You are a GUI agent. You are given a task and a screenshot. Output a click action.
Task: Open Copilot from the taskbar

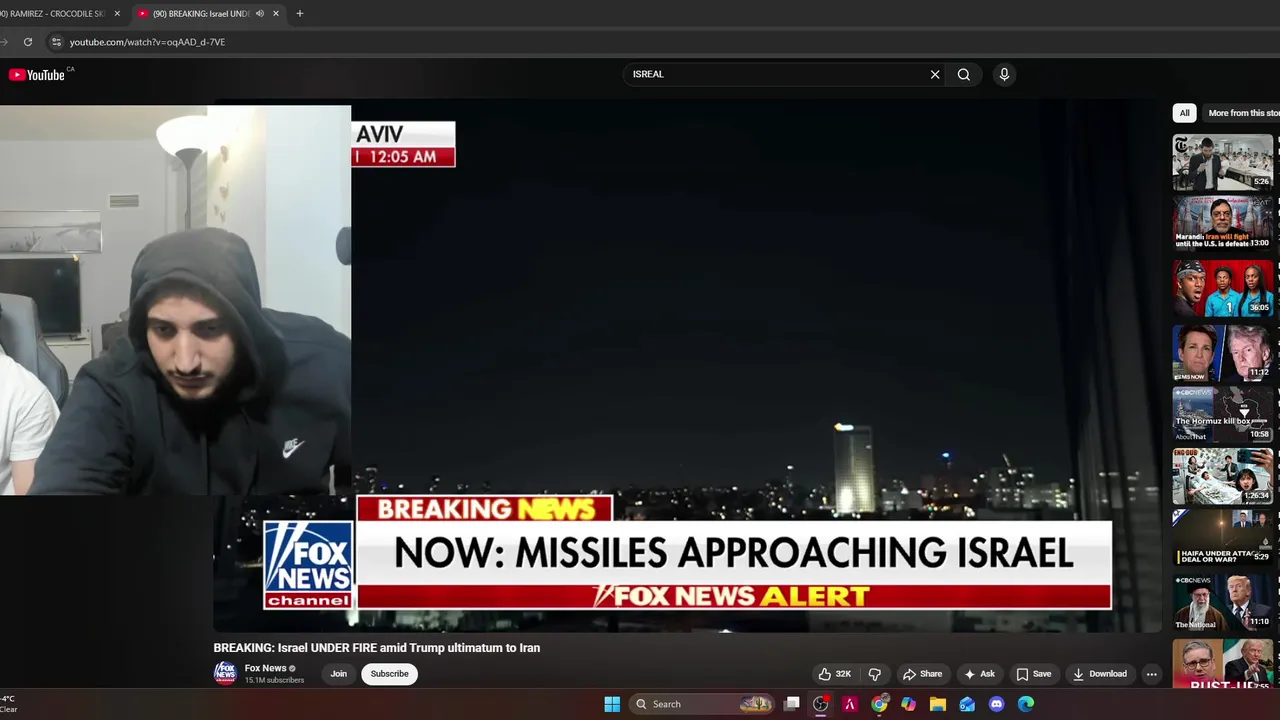point(908,704)
